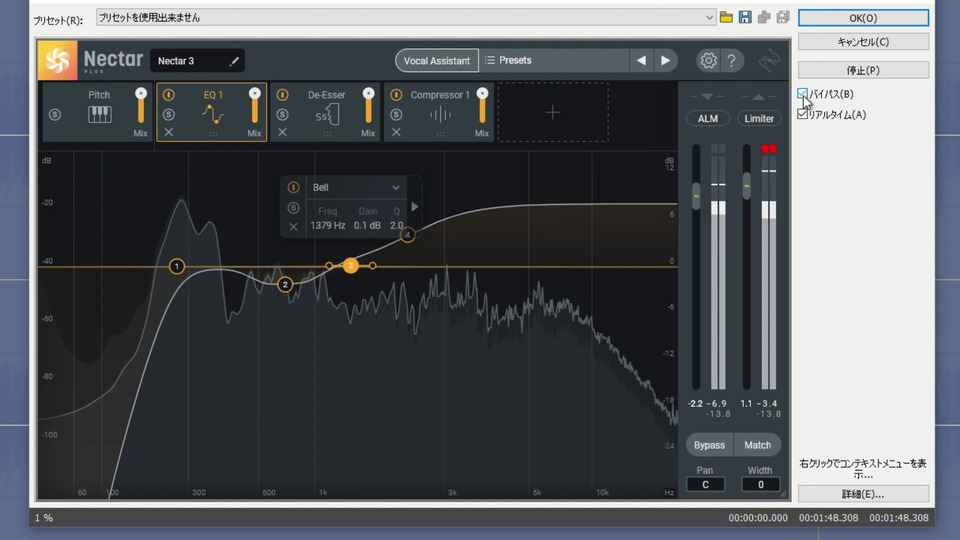The image size is (960, 540).
Task: Delete the selected Bell EQ band
Action: coord(293,227)
